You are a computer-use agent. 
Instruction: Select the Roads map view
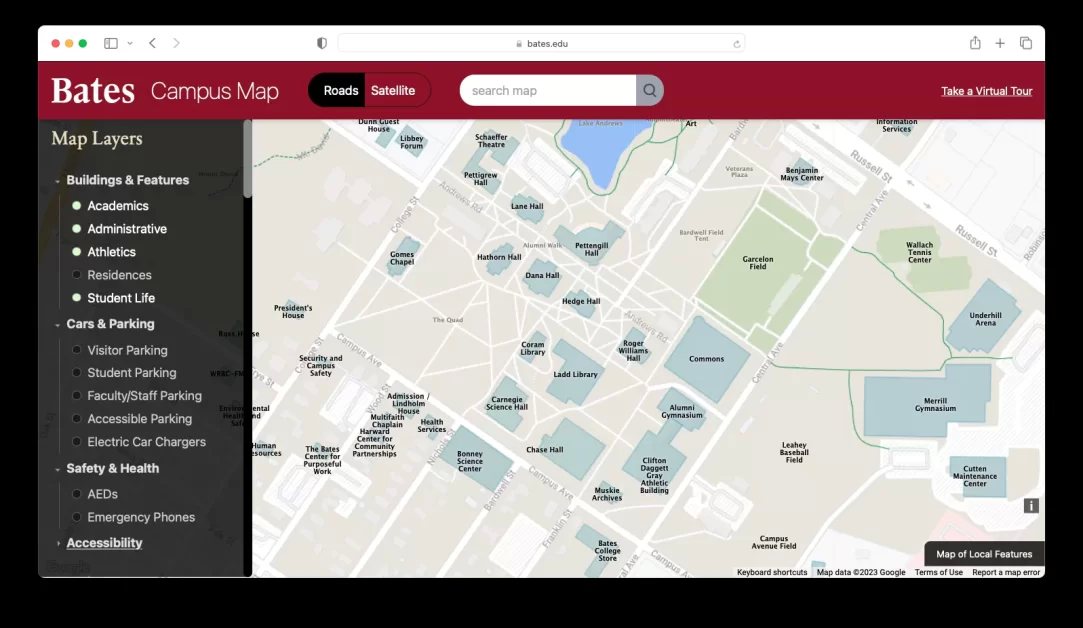(340, 89)
